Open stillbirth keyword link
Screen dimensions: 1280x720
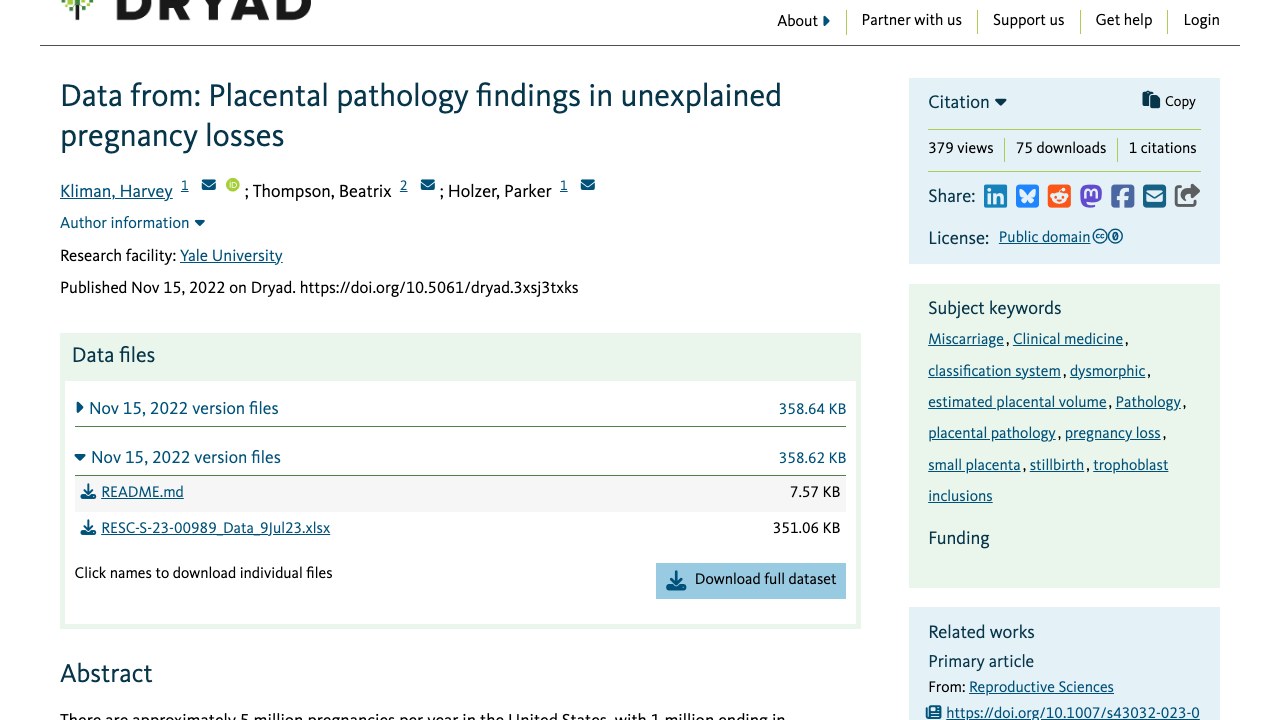pos(1057,465)
